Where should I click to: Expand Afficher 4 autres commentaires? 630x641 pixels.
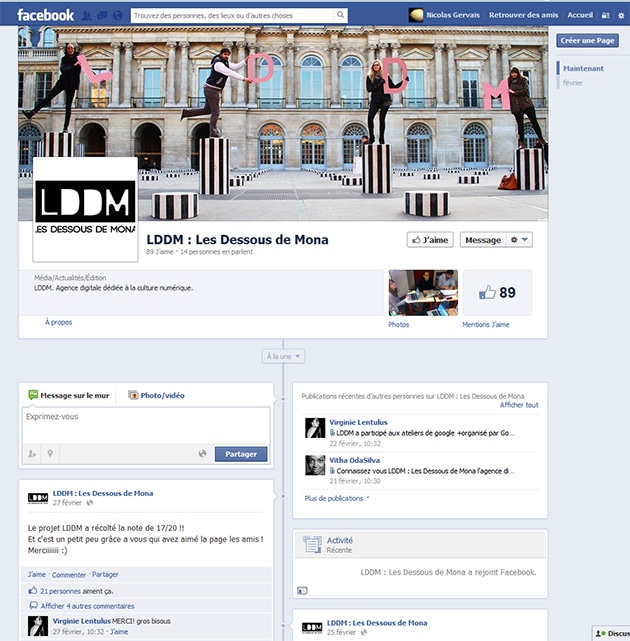click(x=87, y=606)
